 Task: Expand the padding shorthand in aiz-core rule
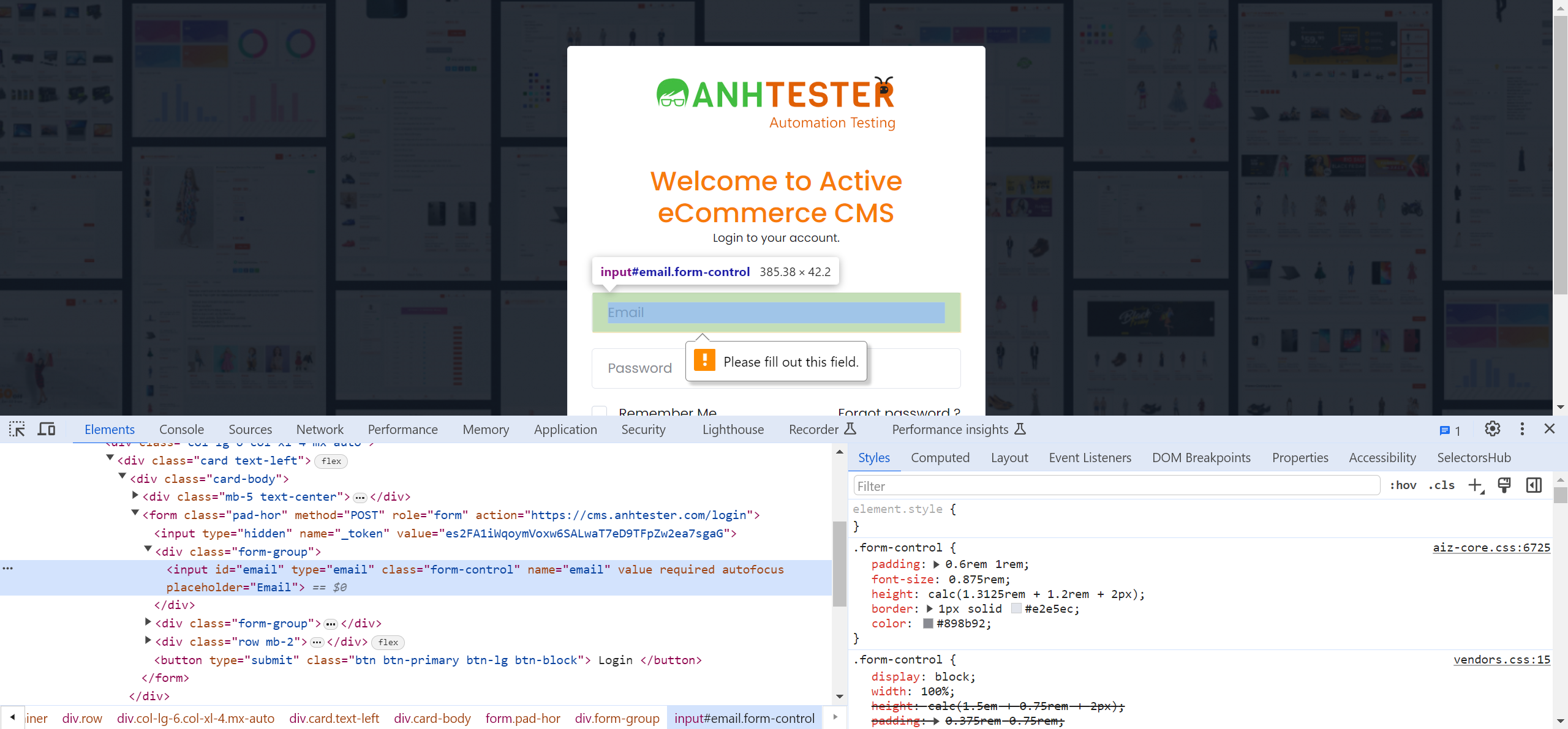coord(936,564)
